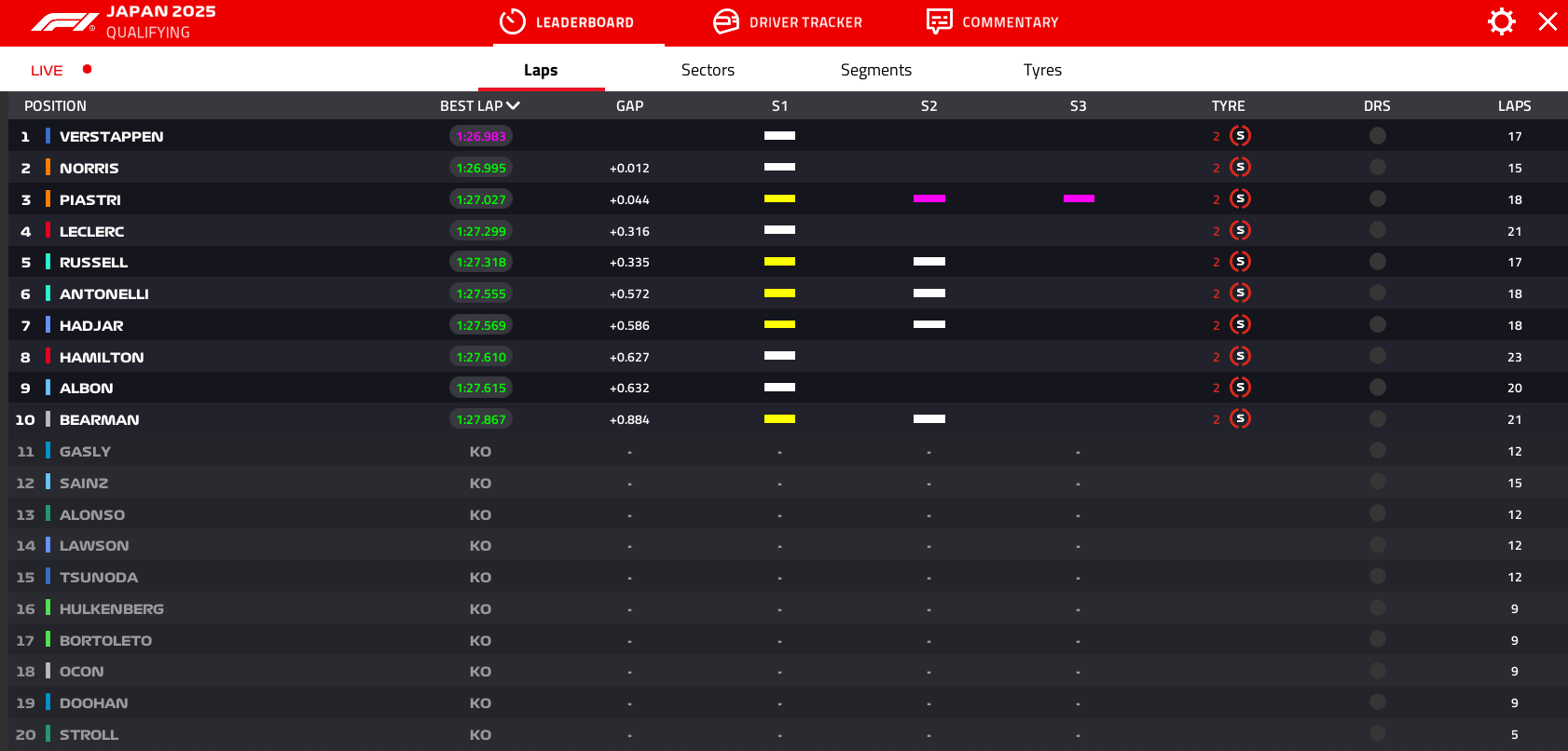The height and width of the screenshot is (751, 1568).
Task: Click Norris's +0.012 gap value
Action: coord(629,168)
